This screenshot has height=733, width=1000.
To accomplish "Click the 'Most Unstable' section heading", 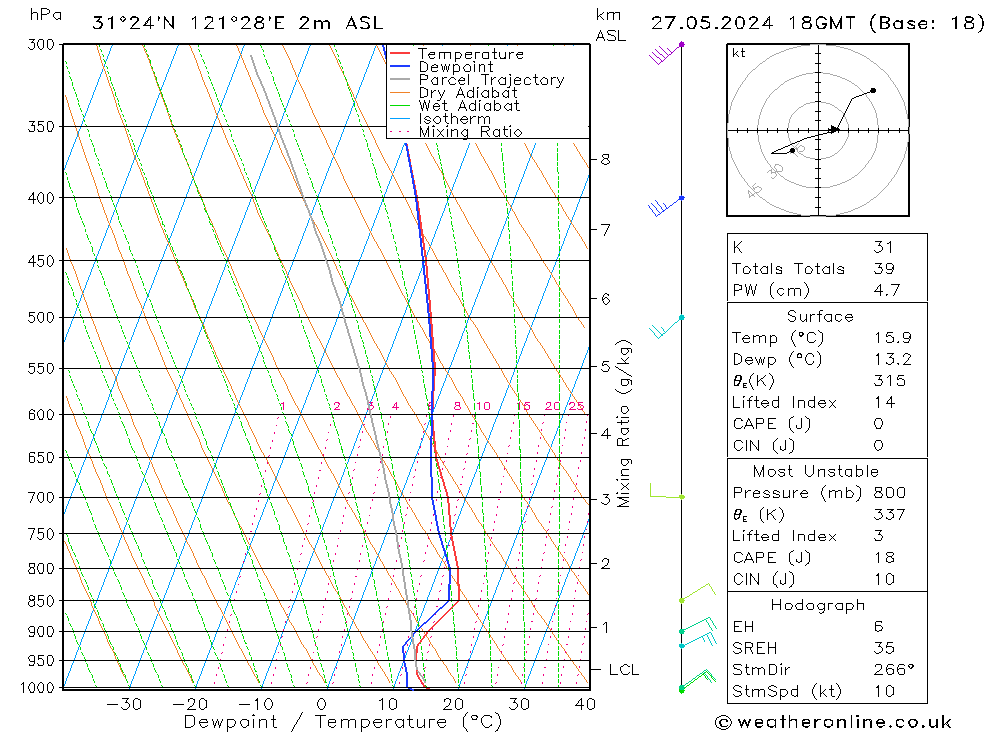I will [x=816, y=471].
